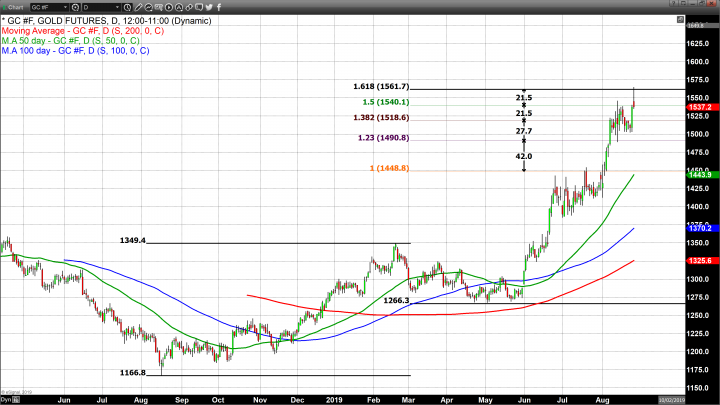Viewport: 720px width, 405px height.
Task: Click the circled play replay icon
Action: click(169, 7)
